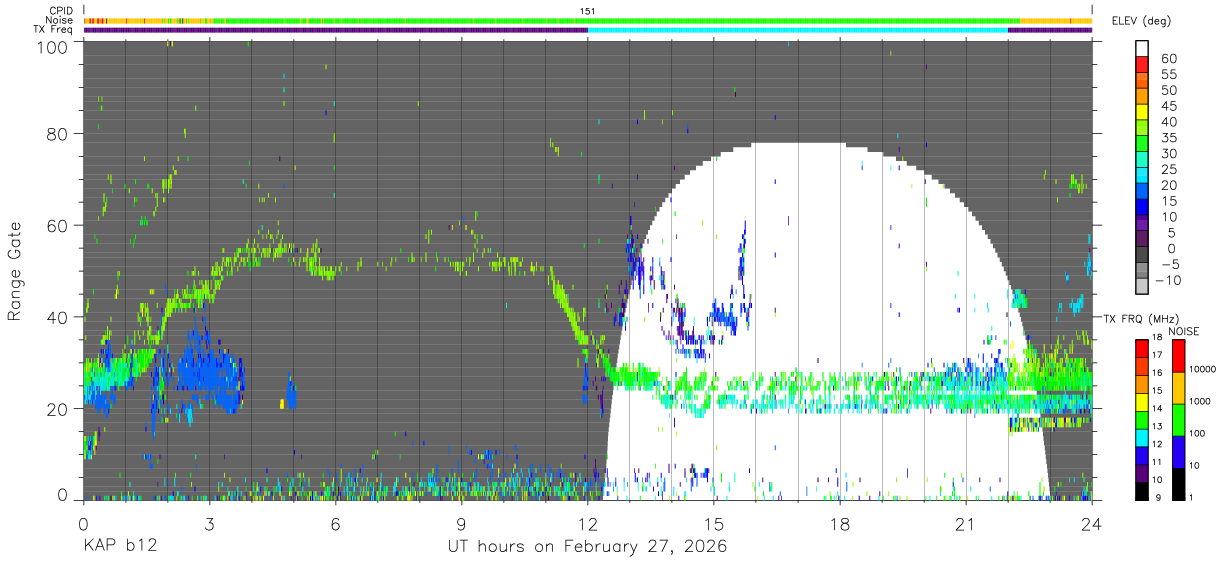Screen dimensions: 1228x567
Task: Click the 60 label on ELEV scale
Action: coord(1168,58)
